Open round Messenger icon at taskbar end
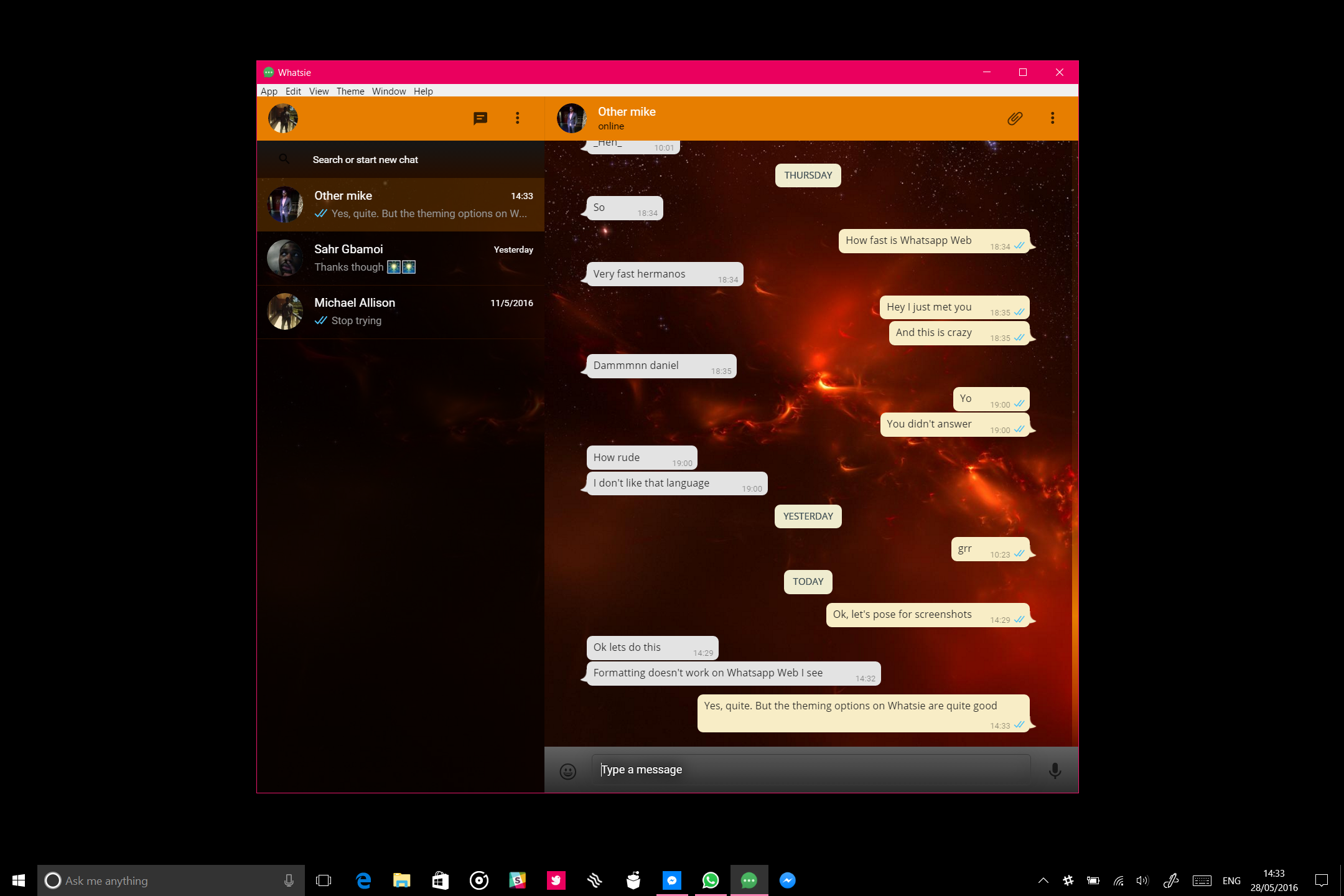Viewport: 1344px width, 896px height. pos(788,880)
